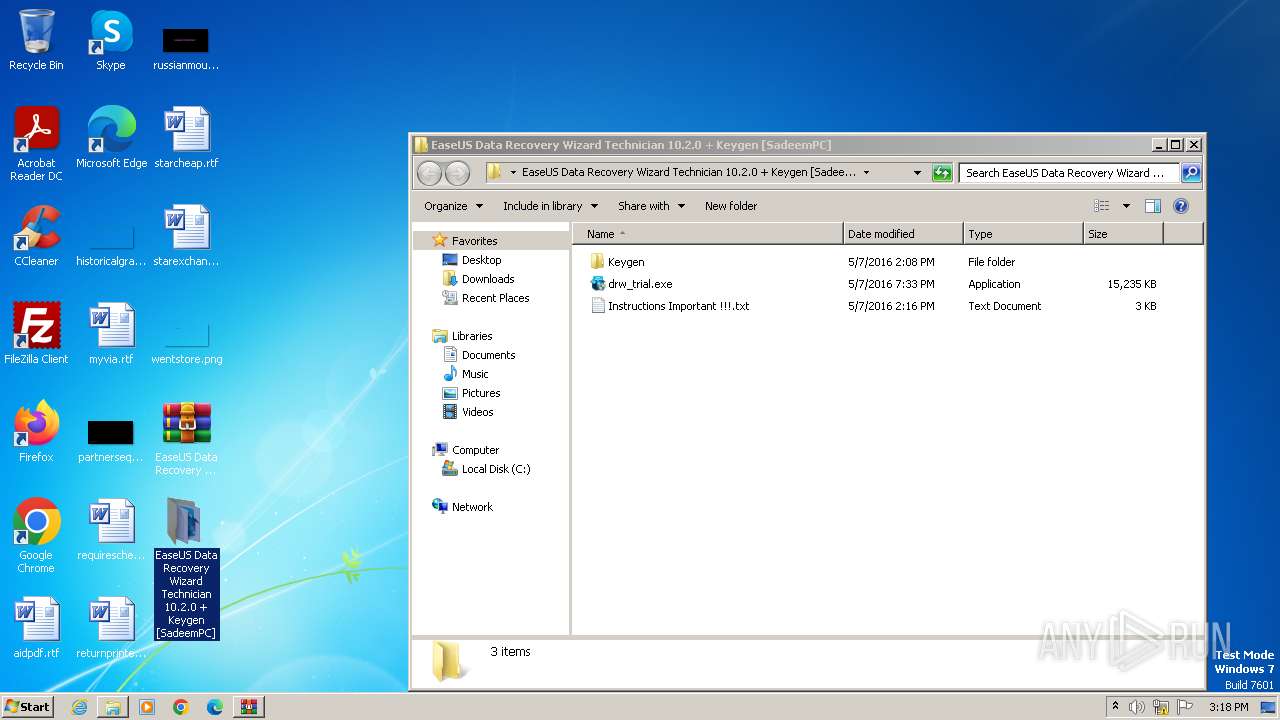The width and height of the screenshot is (1280, 720).
Task: Click the Explorer Back navigation button
Action: [429, 173]
